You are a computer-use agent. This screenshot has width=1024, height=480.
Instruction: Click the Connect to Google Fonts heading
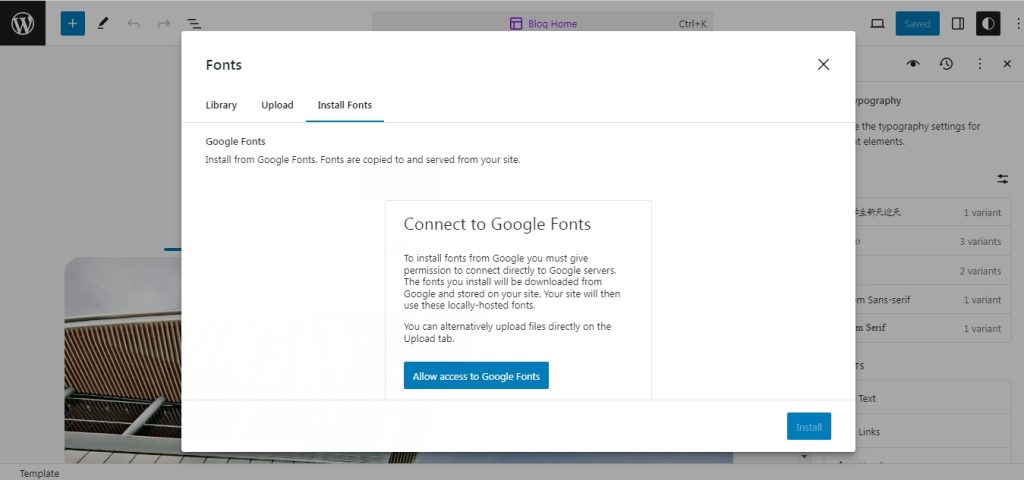coord(497,224)
